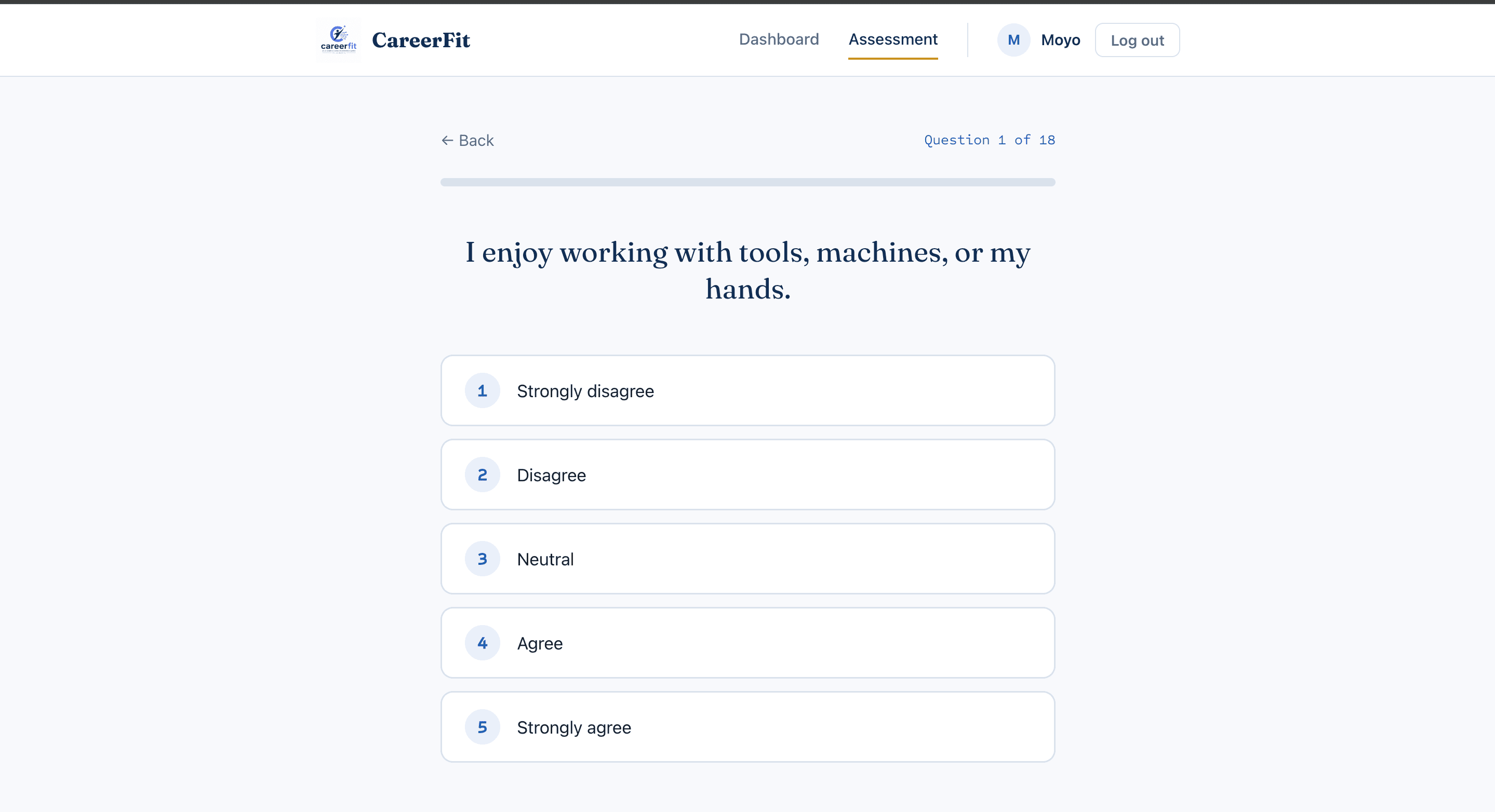Viewport: 1495px width, 812px height.
Task: Choose the Strongly agree answer
Action: (747, 727)
